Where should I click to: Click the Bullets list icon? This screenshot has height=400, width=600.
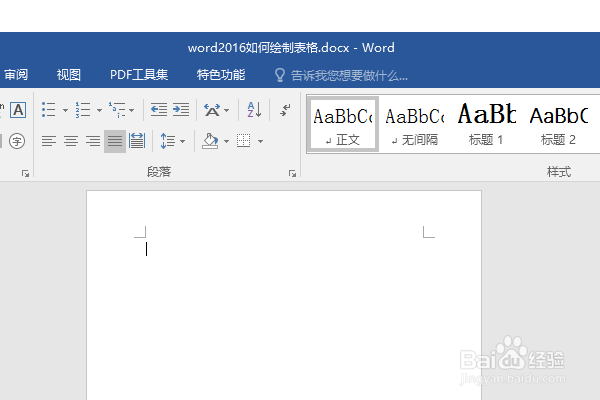(49, 110)
